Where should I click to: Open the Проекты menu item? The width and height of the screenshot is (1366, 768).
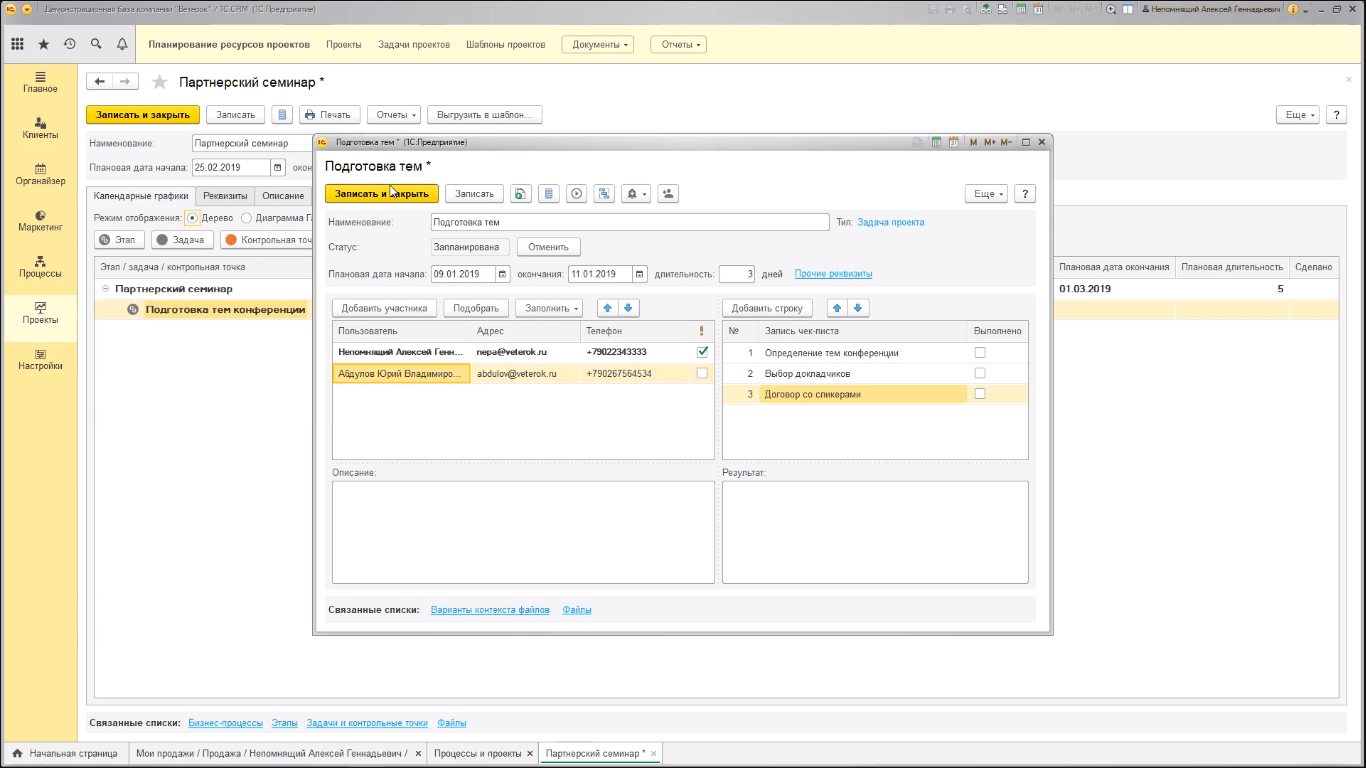344,45
